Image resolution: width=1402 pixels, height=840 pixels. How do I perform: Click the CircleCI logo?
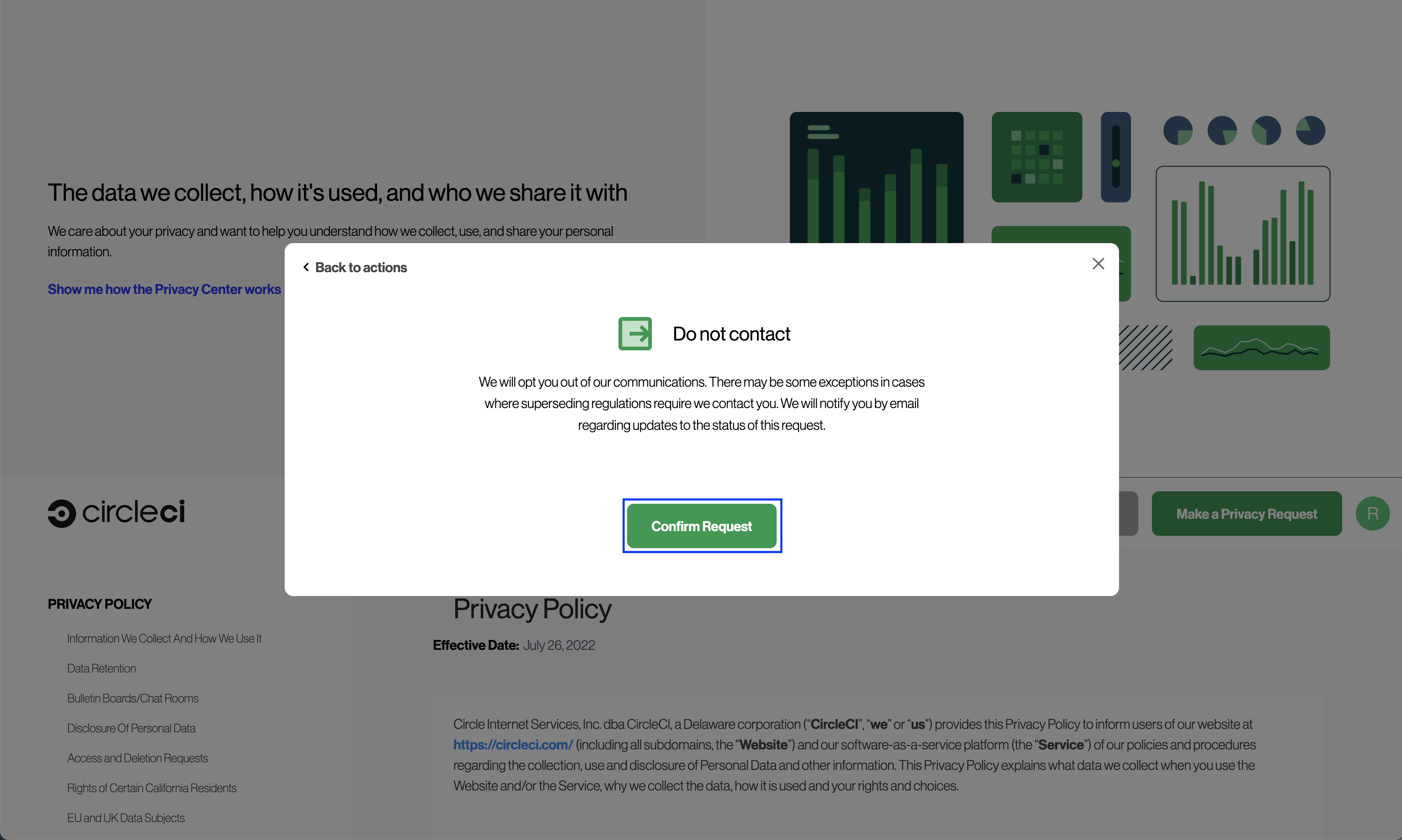[x=116, y=513]
